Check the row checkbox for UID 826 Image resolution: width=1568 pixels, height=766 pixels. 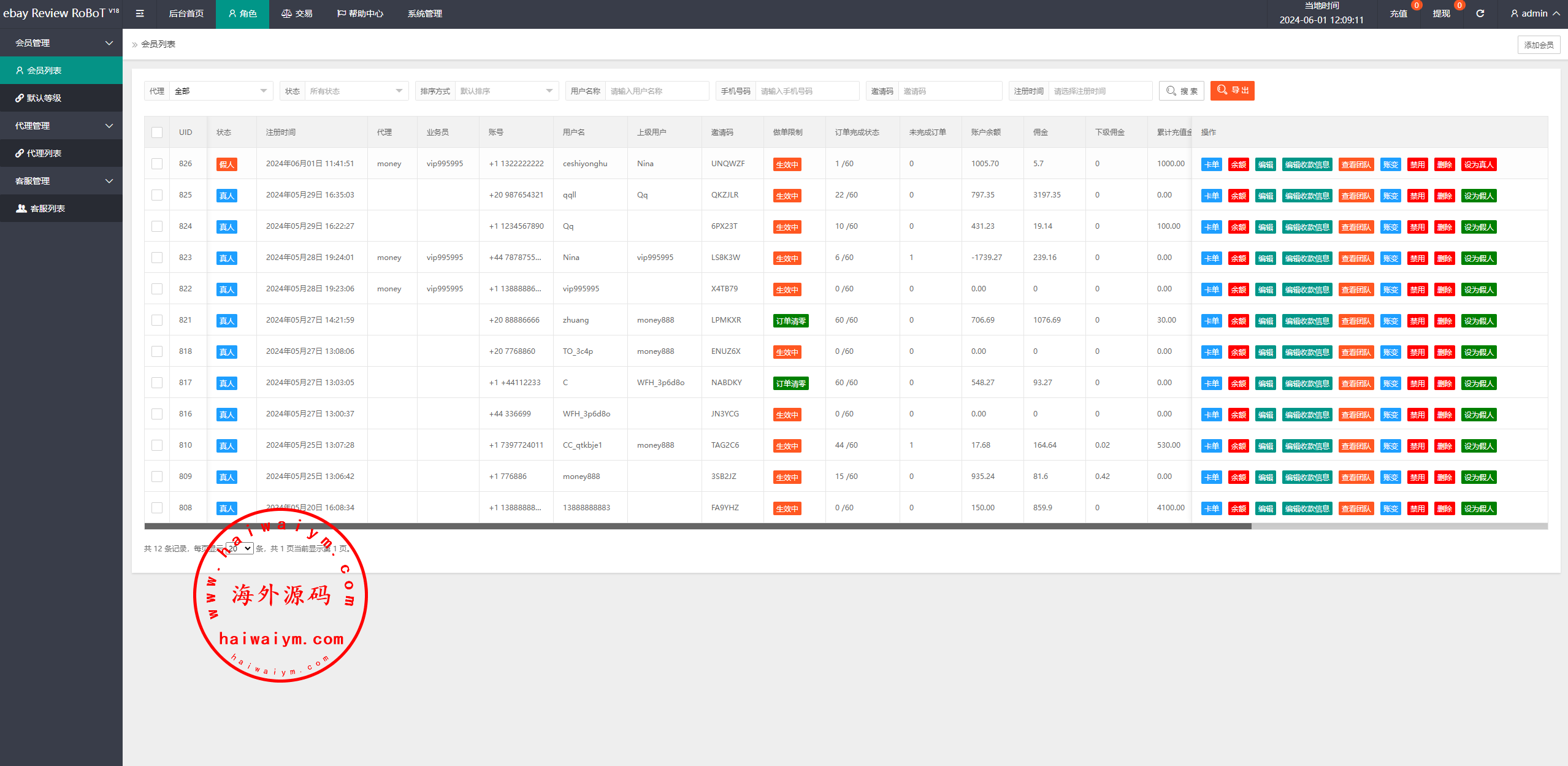157,164
